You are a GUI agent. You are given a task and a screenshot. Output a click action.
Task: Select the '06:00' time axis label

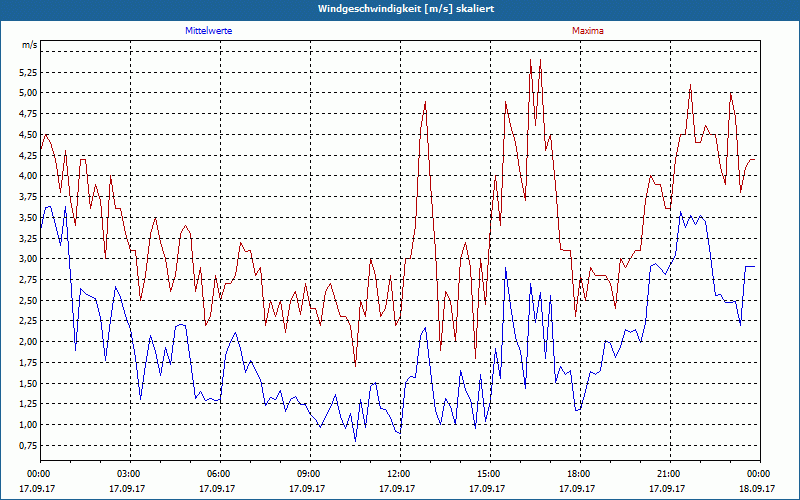tap(220, 474)
